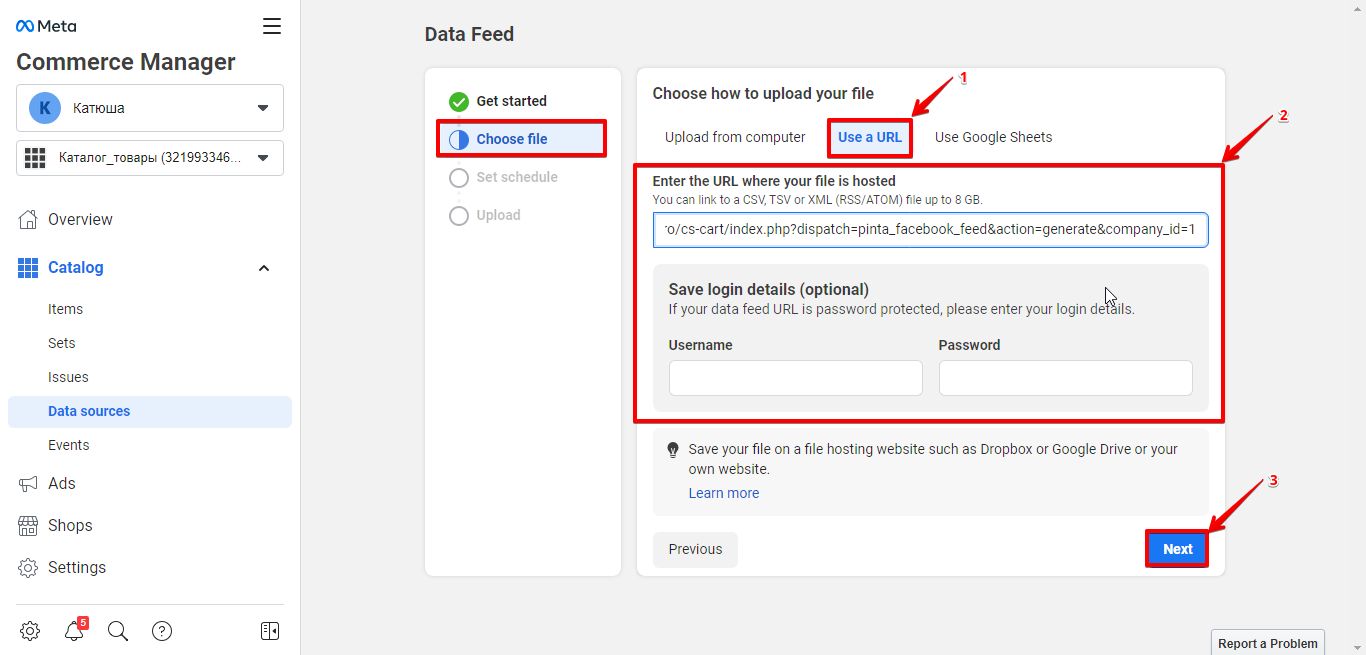The image size is (1366, 655).
Task: Click 'Save login details (optional)' heading
Action: (769, 290)
